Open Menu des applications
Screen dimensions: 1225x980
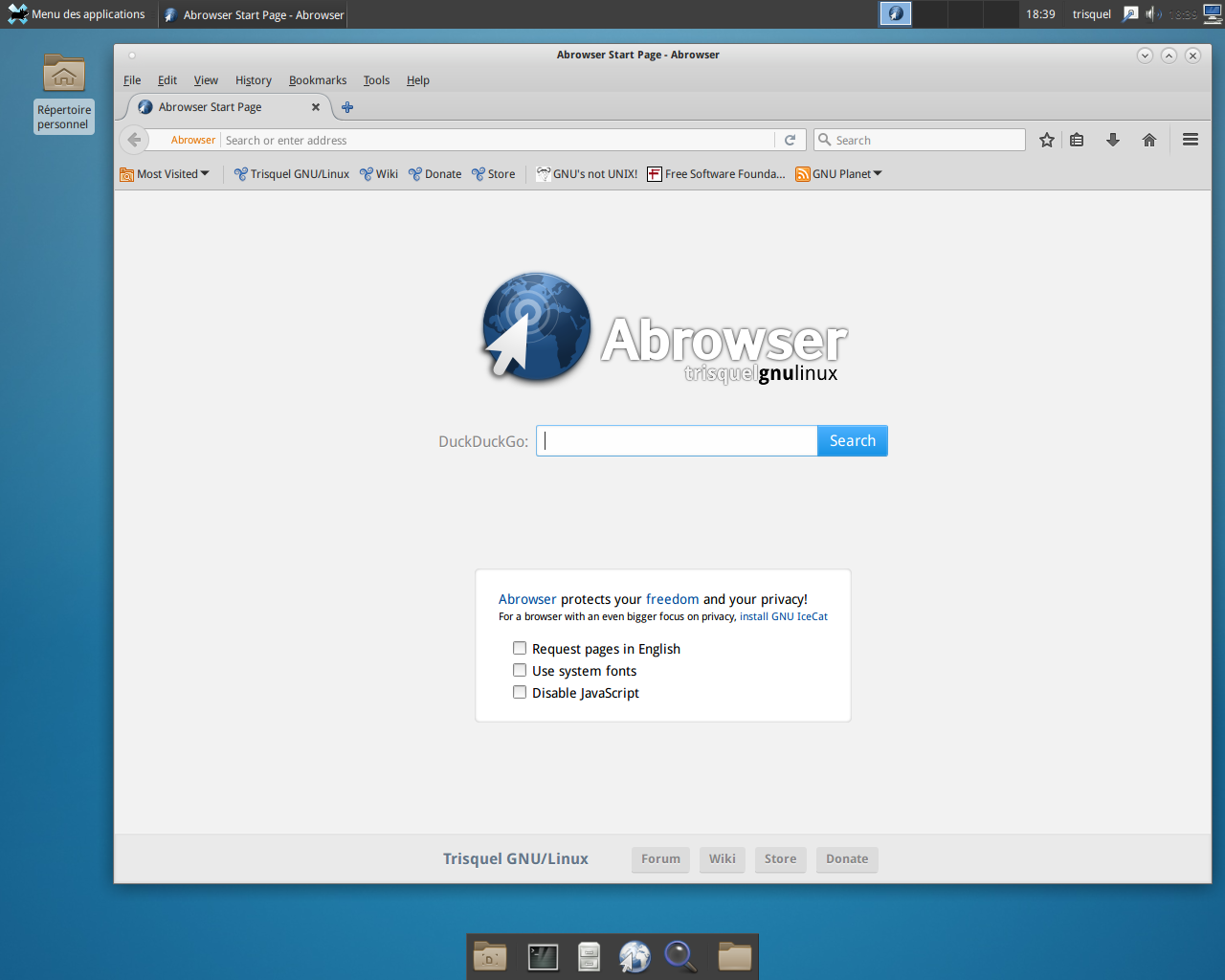[x=77, y=13]
